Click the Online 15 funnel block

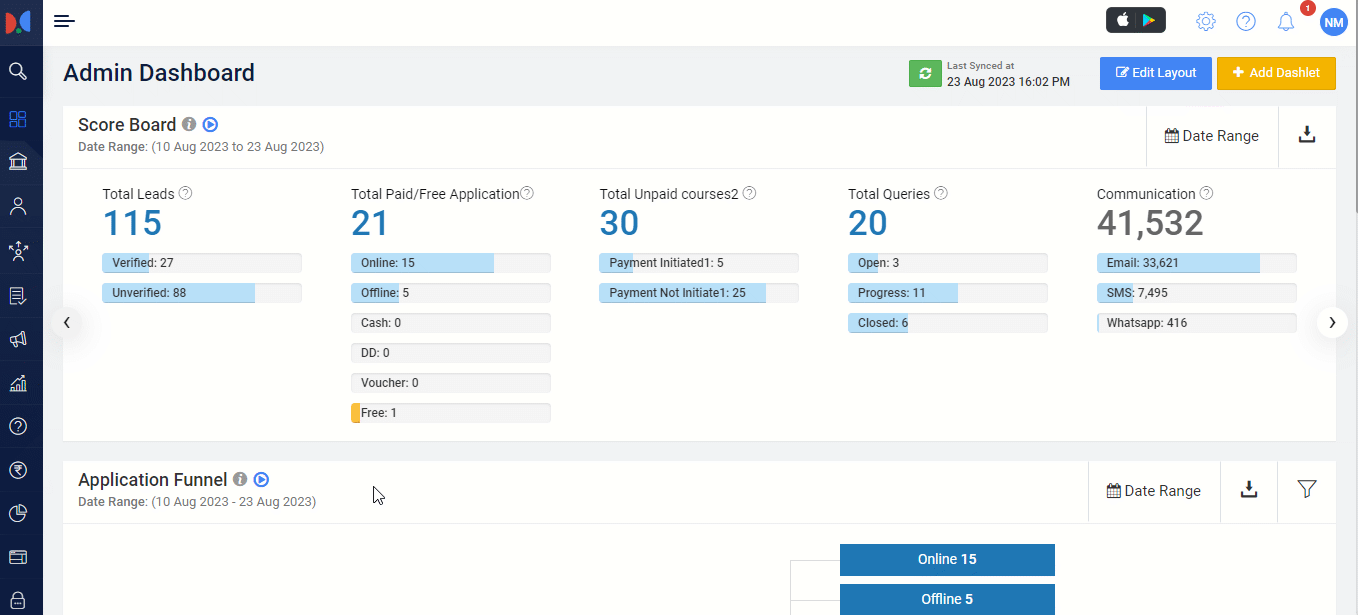click(947, 560)
